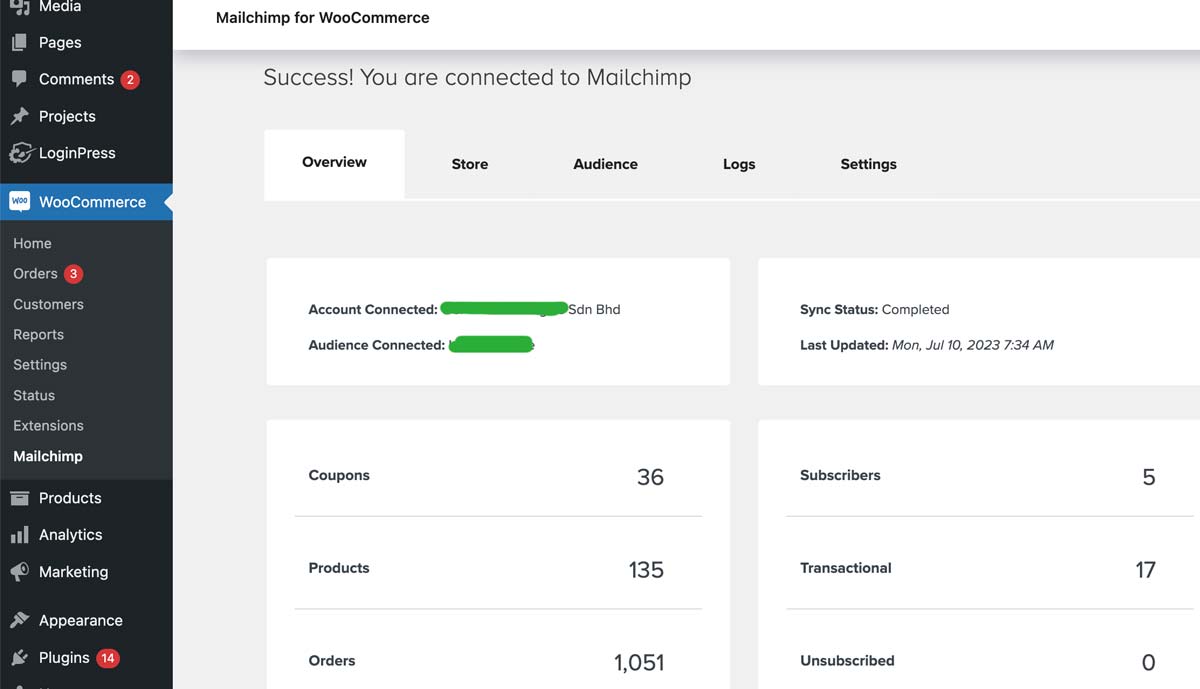This screenshot has width=1200, height=689.
Task: Click the Orders count 1,051
Action: pyautogui.click(x=639, y=662)
